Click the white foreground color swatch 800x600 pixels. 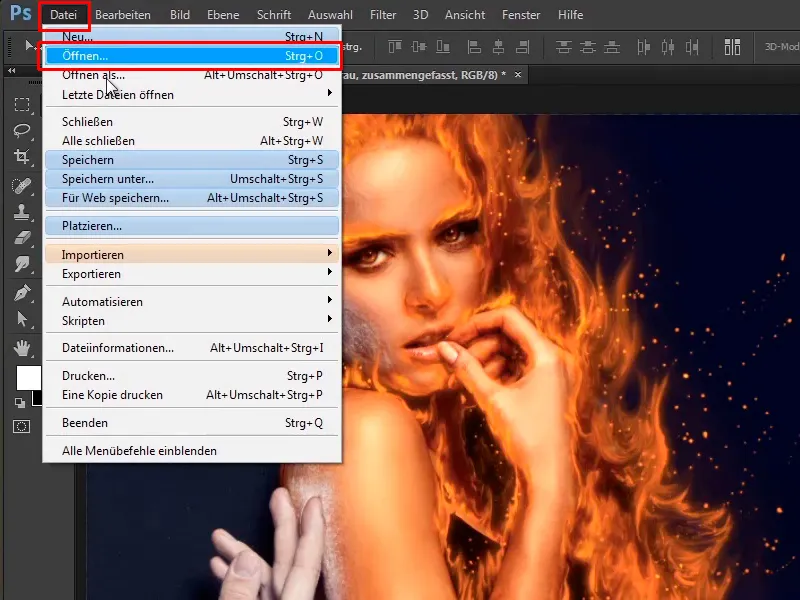tap(28, 378)
